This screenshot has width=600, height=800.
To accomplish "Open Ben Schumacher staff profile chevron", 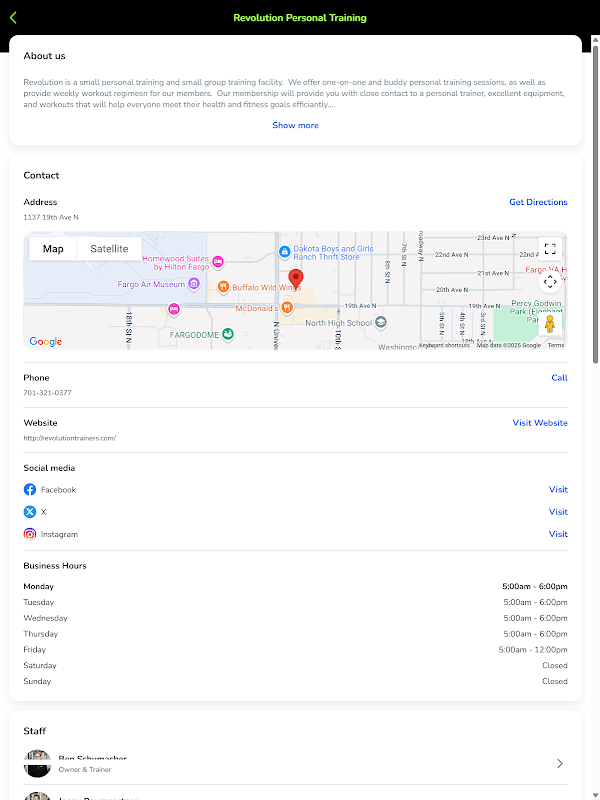I will pos(560,763).
